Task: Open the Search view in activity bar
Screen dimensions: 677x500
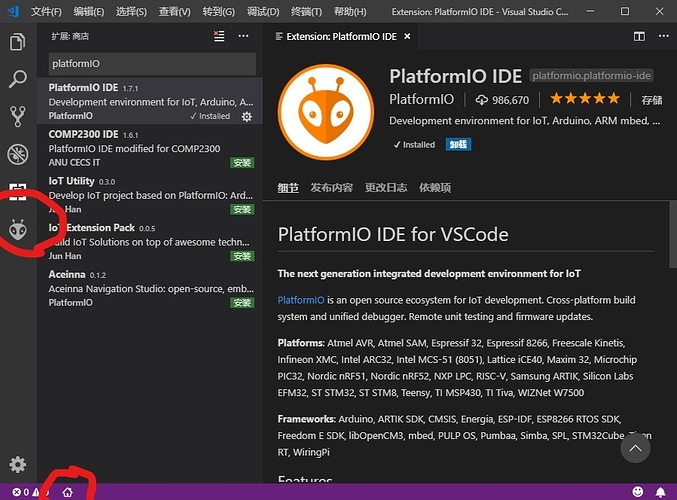Action: point(18,79)
